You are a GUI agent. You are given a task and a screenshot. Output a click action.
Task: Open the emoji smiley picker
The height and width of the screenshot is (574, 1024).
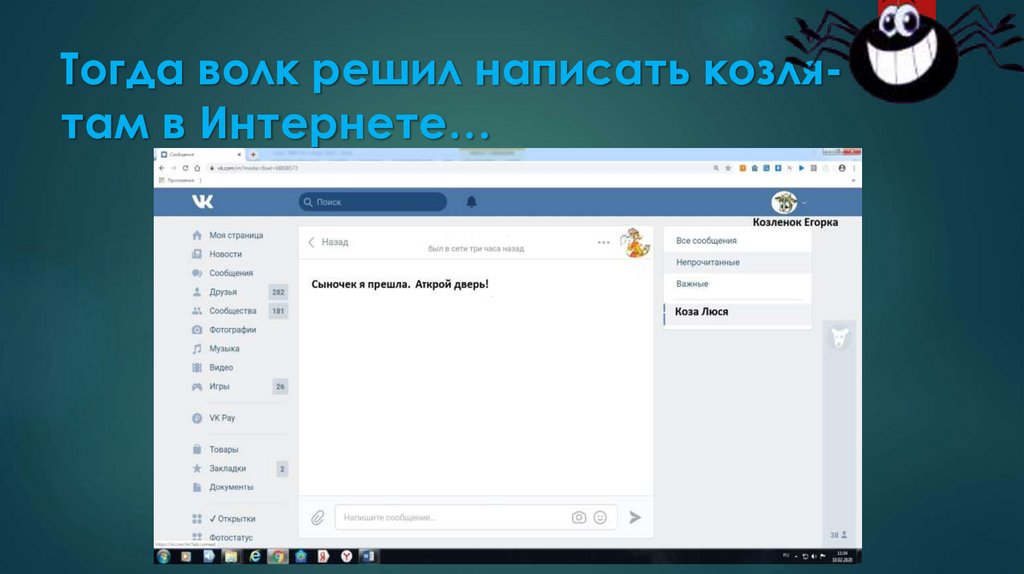600,517
